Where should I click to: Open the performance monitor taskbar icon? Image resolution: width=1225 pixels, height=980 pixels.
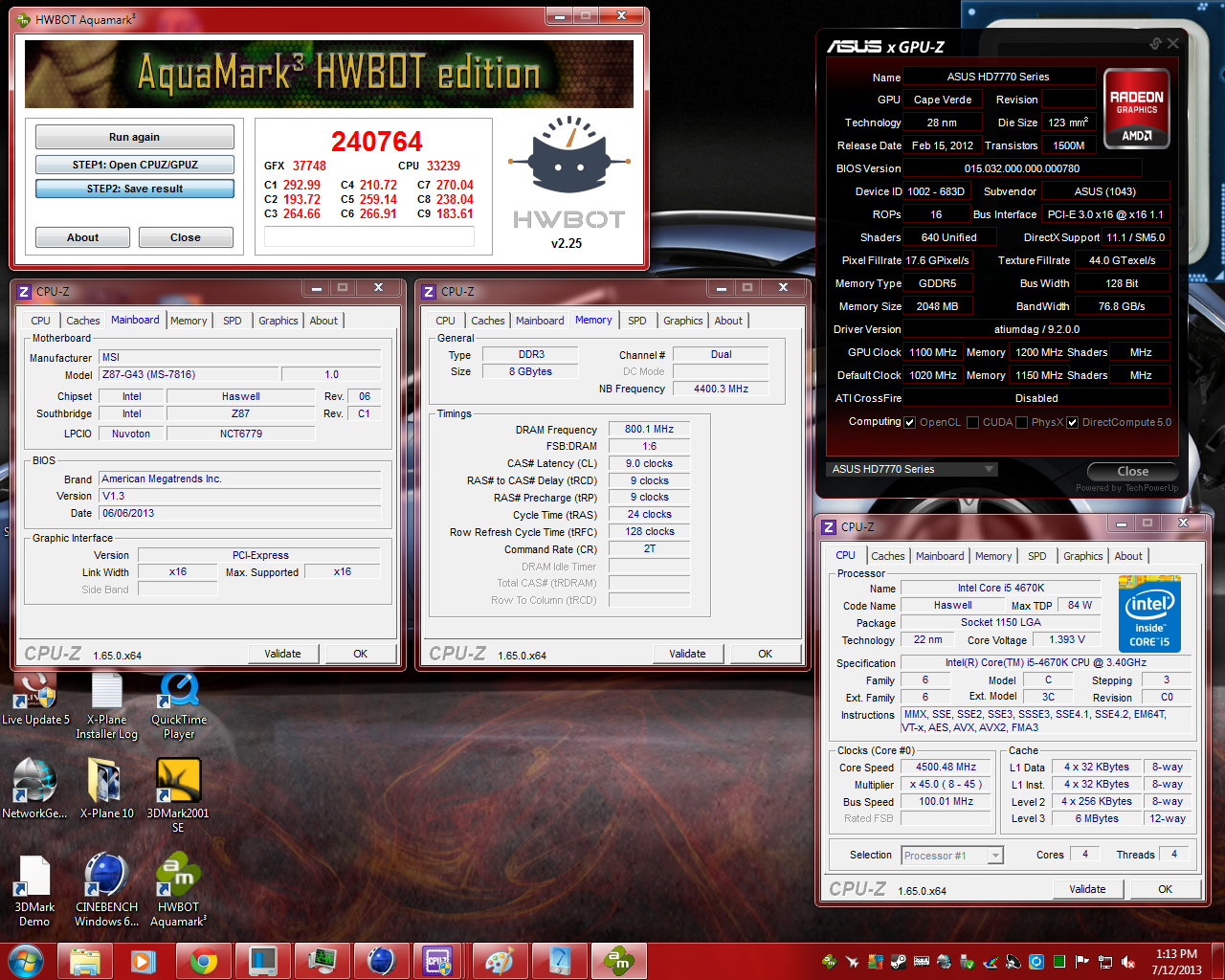tap(322, 961)
